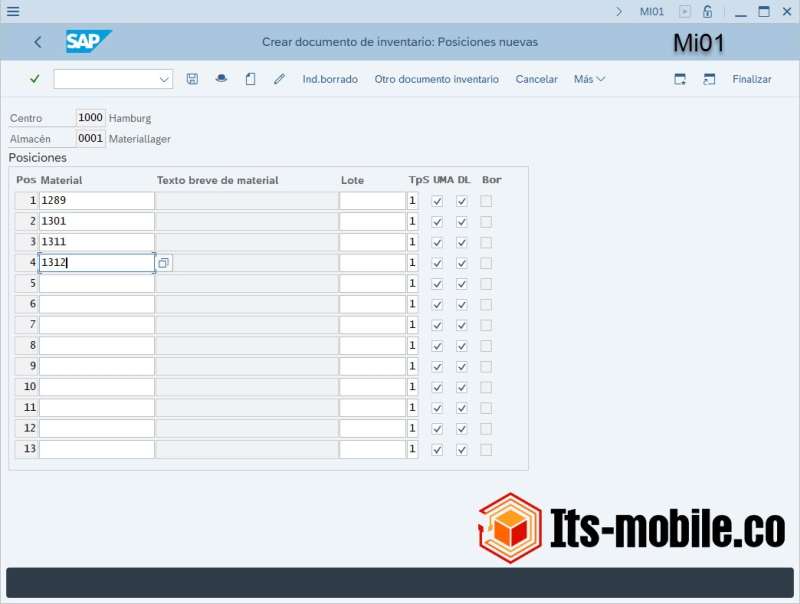Viewport: 800px width, 604px height.
Task: Tick the Bor checkbox in row 2
Action: (x=486, y=222)
